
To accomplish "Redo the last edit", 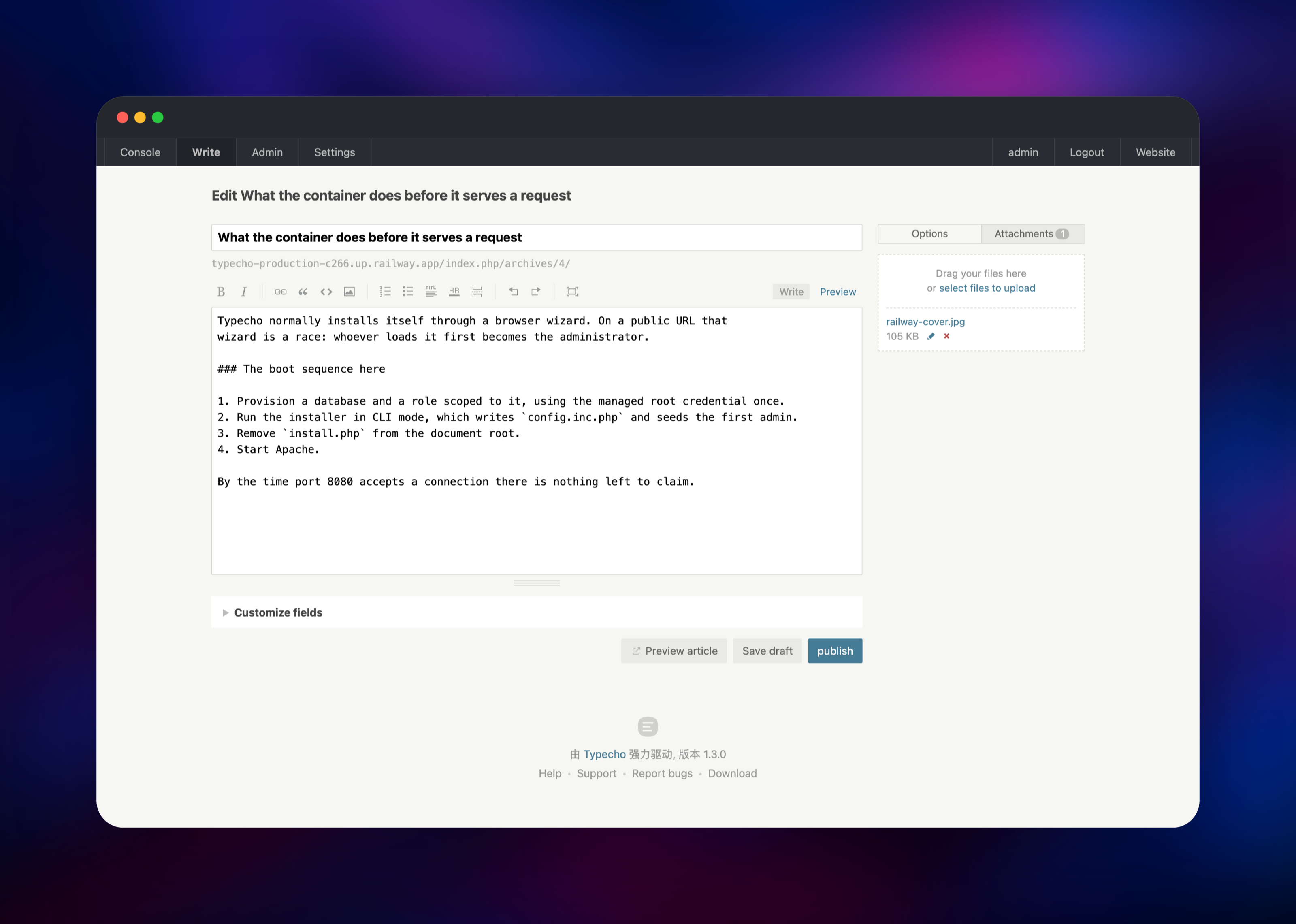I will tap(536, 291).
